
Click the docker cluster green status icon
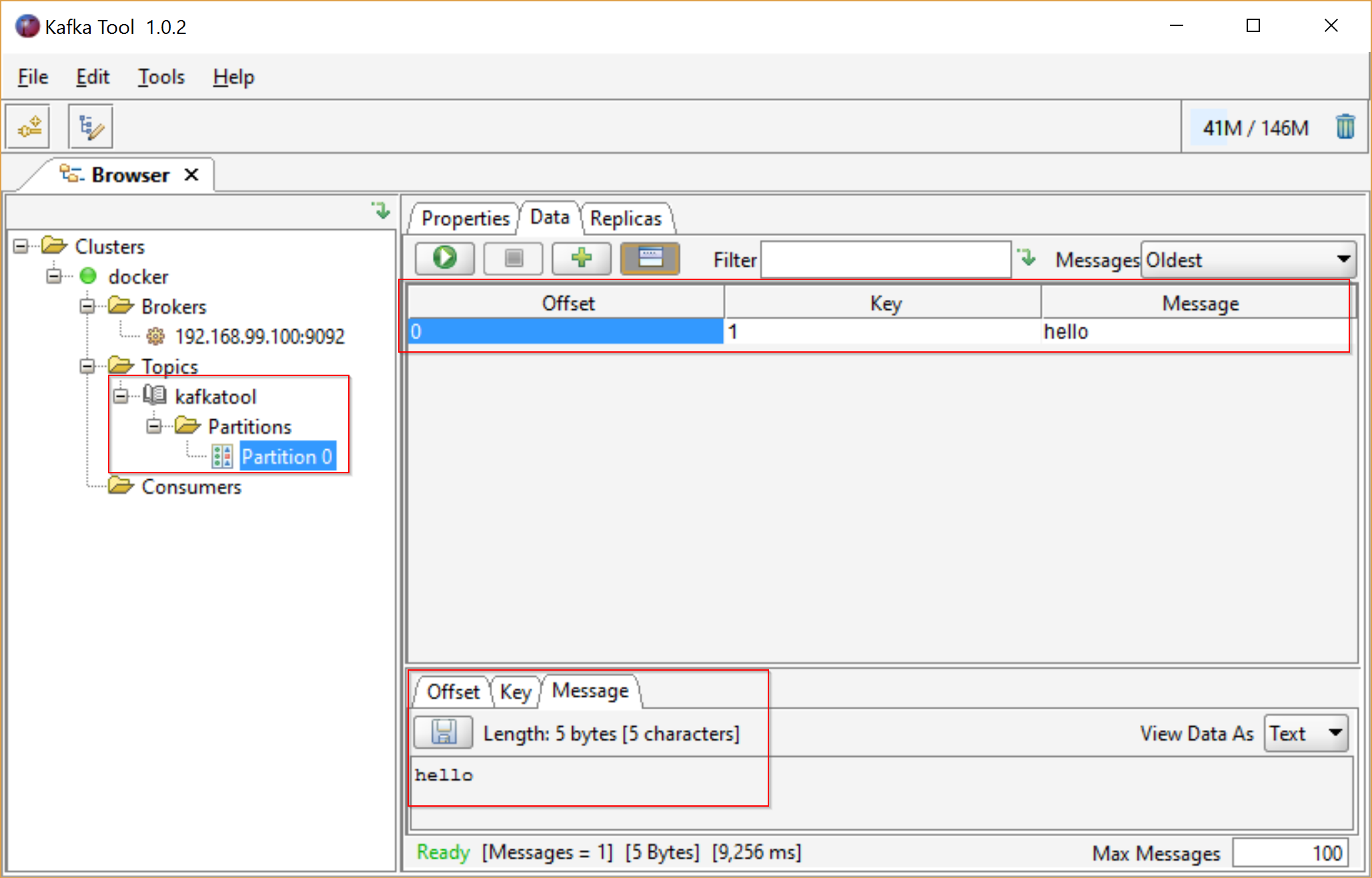click(88, 276)
